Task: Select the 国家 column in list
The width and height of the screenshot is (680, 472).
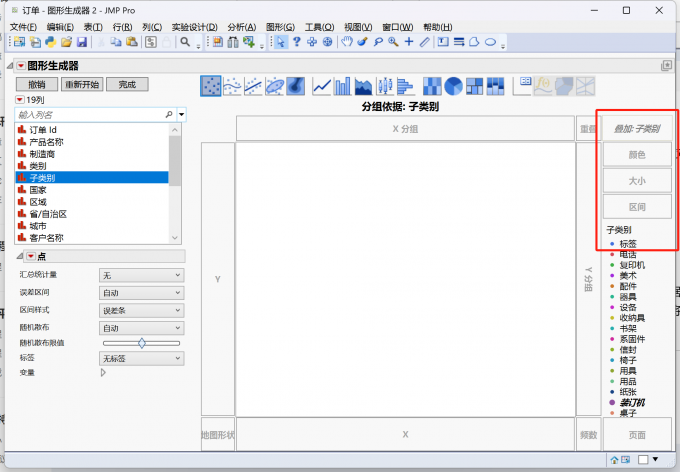Action: point(39,189)
